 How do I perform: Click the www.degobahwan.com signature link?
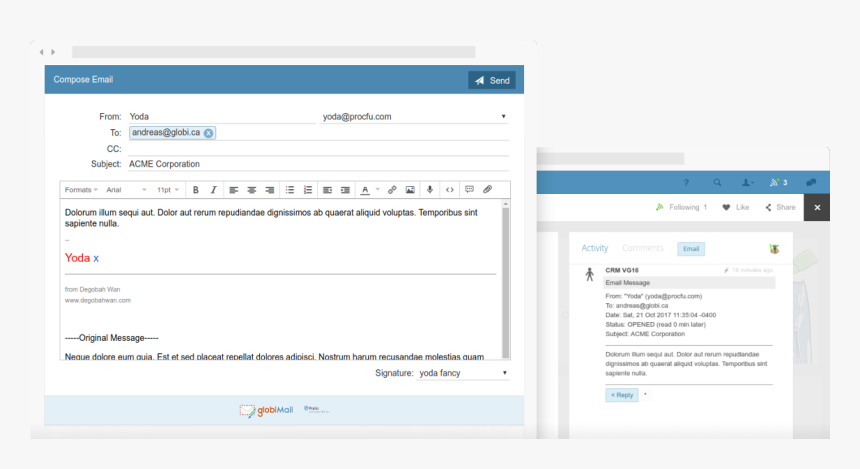[98, 301]
